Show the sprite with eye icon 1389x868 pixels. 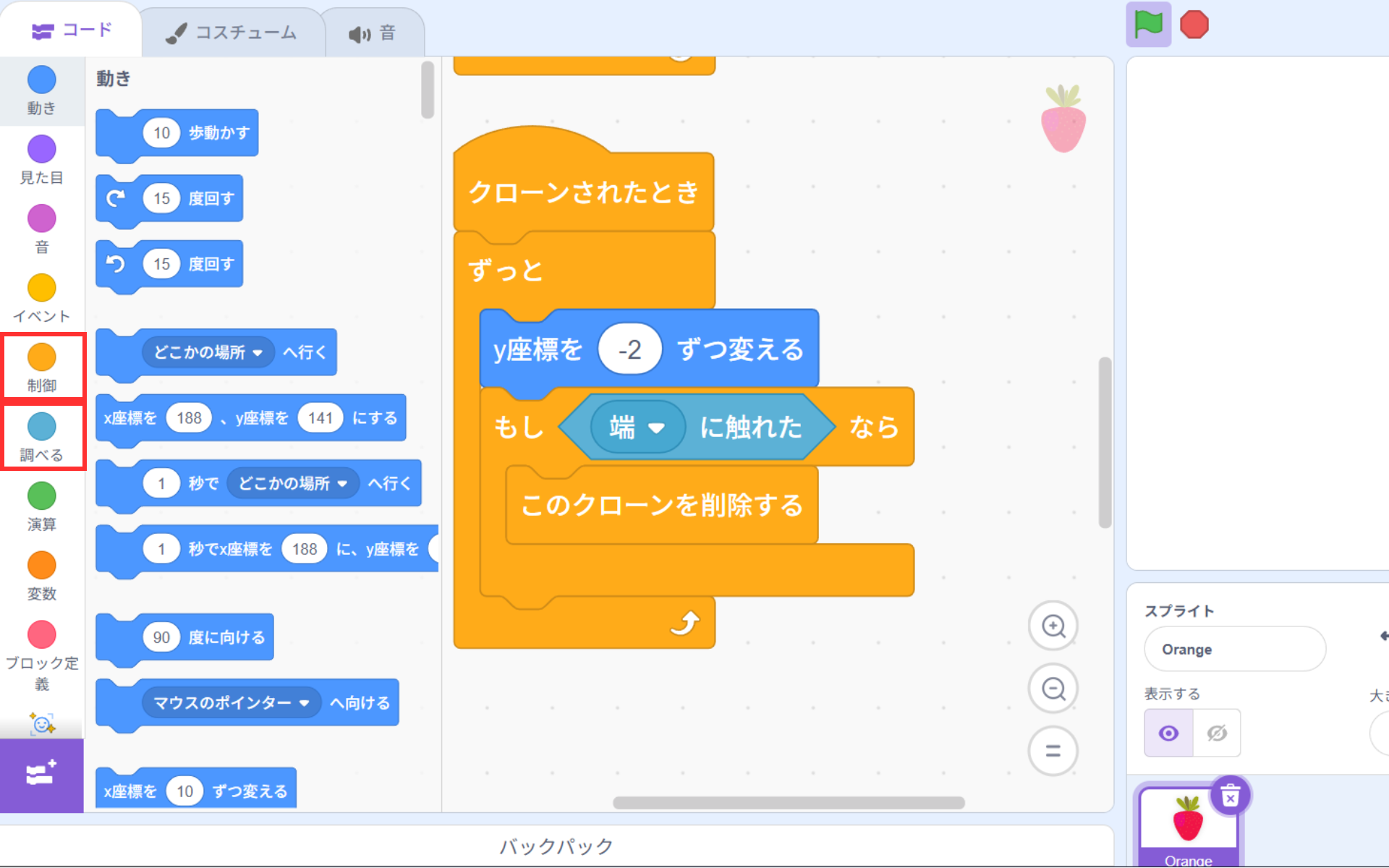point(1168,733)
